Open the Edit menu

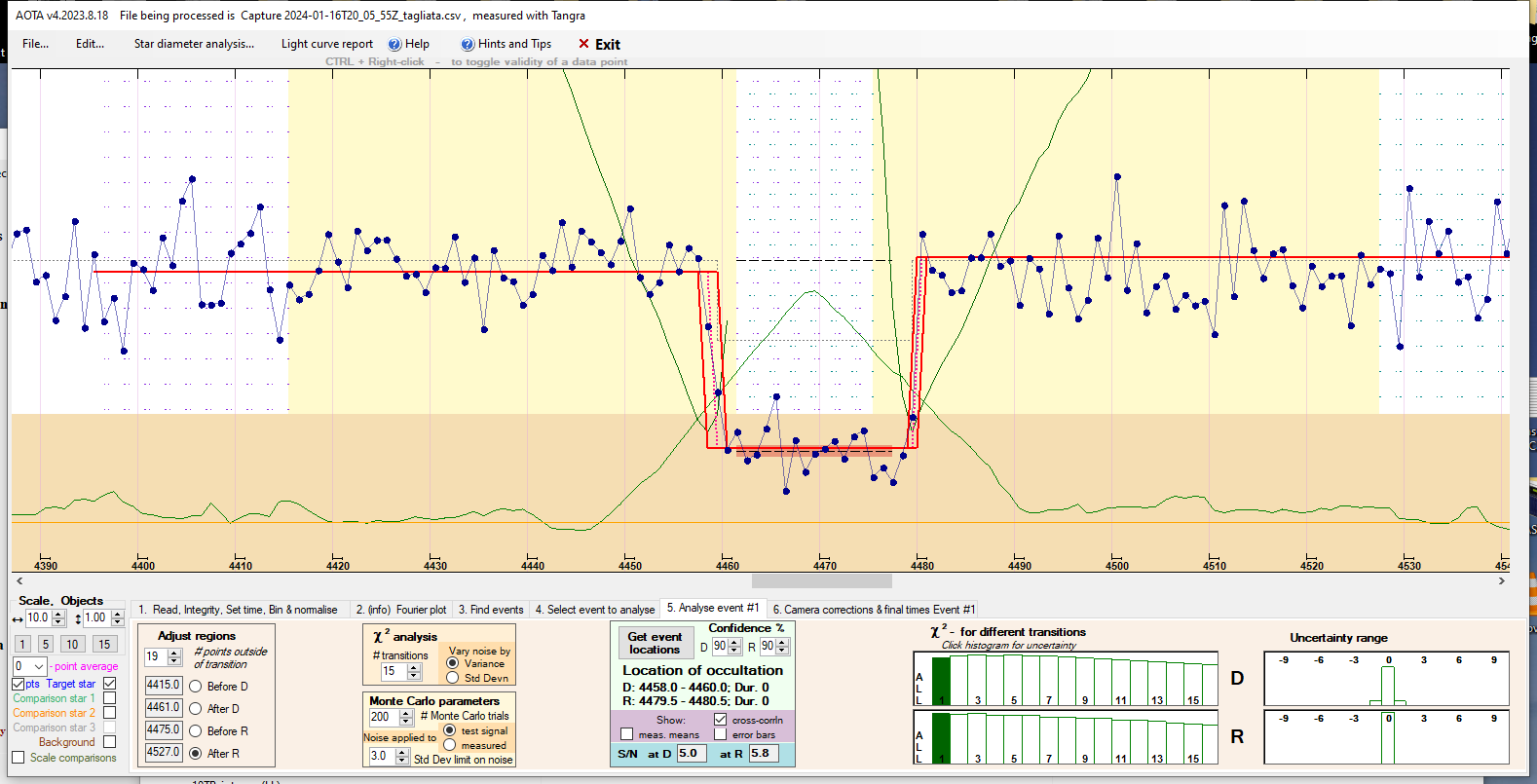click(90, 44)
